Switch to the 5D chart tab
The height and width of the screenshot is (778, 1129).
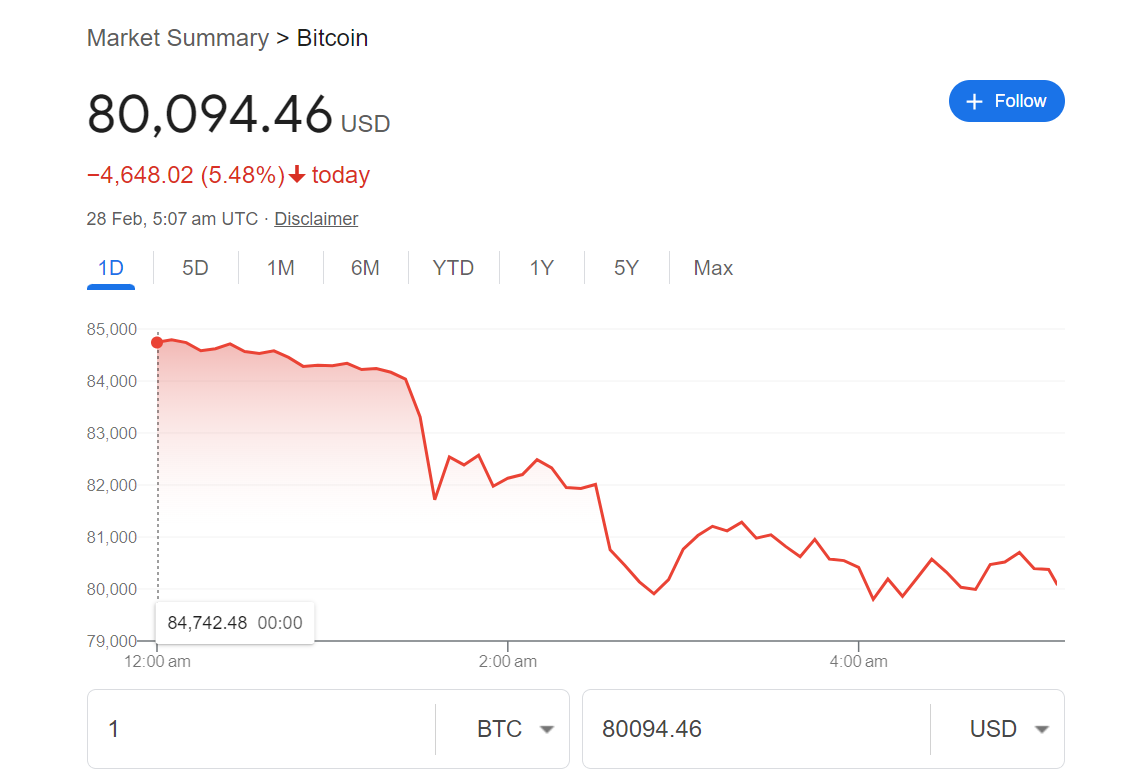coord(195,268)
